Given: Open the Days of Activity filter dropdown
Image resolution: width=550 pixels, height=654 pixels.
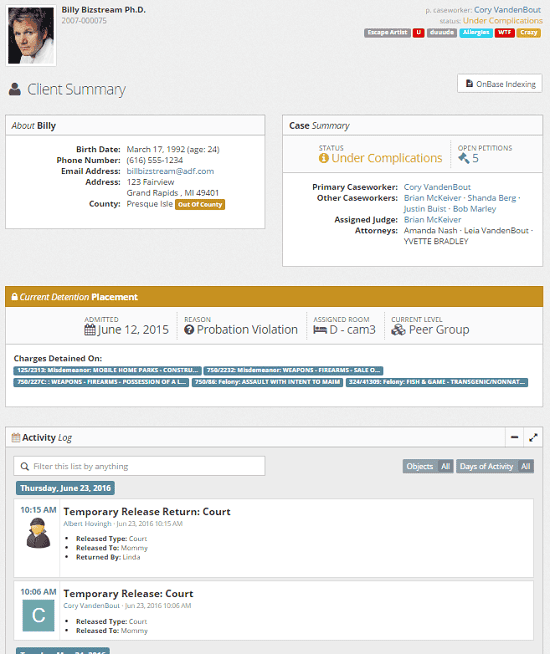Looking at the screenshot, I should point(495,466).
